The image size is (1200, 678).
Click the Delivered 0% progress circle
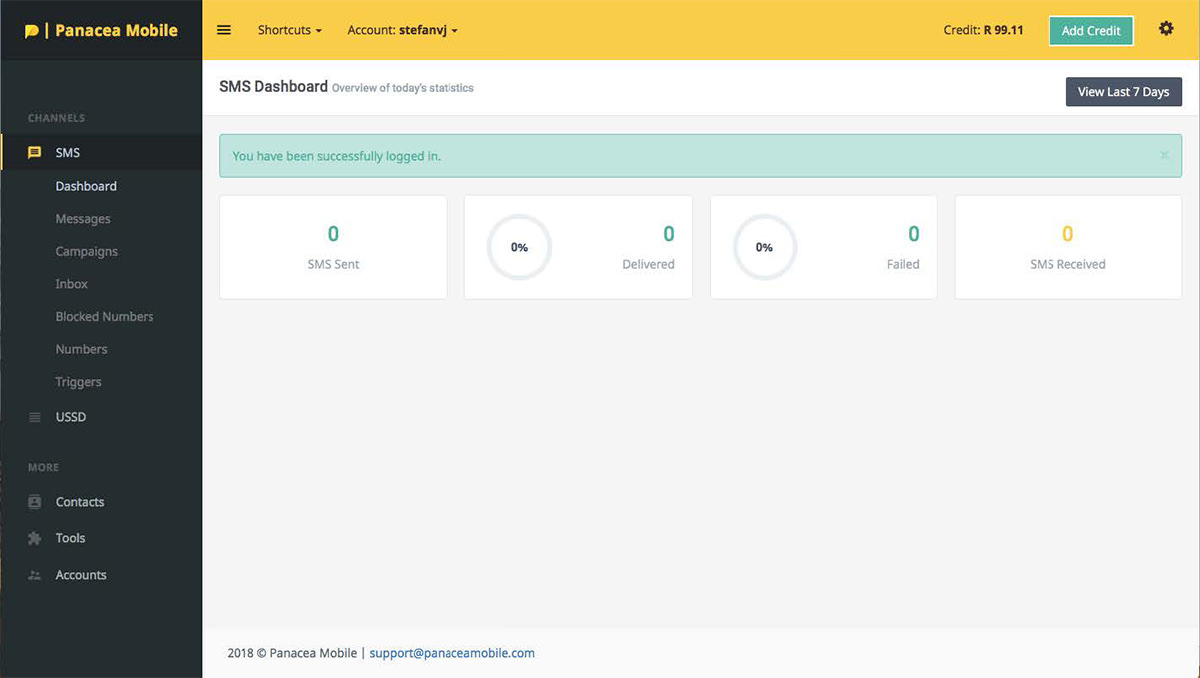pos(519,247)
